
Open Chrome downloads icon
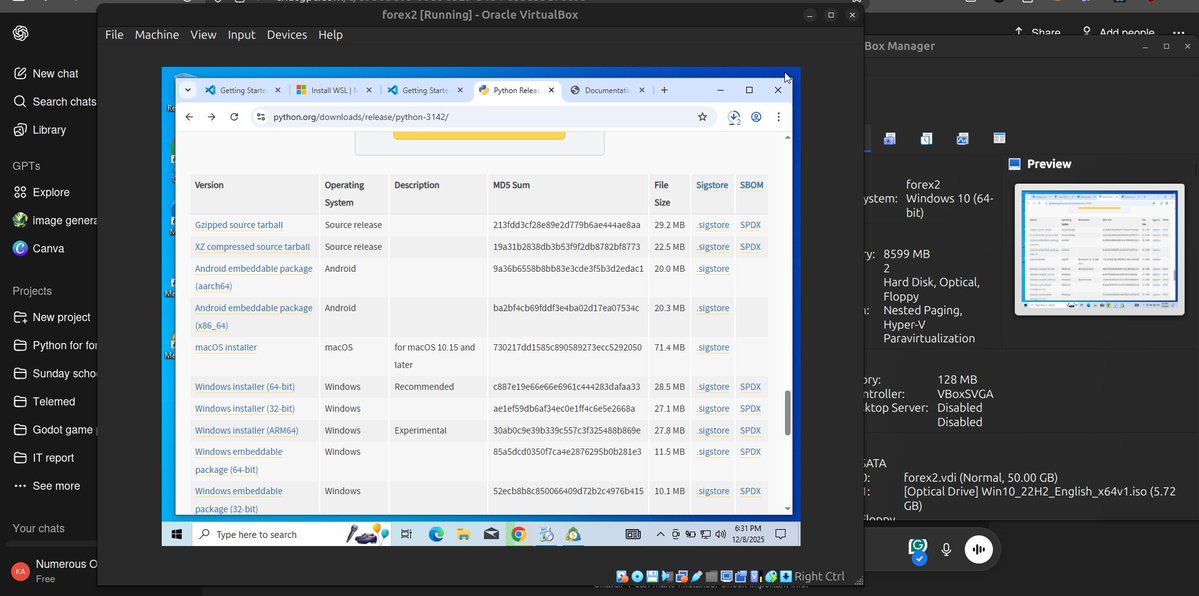(733, 117)
